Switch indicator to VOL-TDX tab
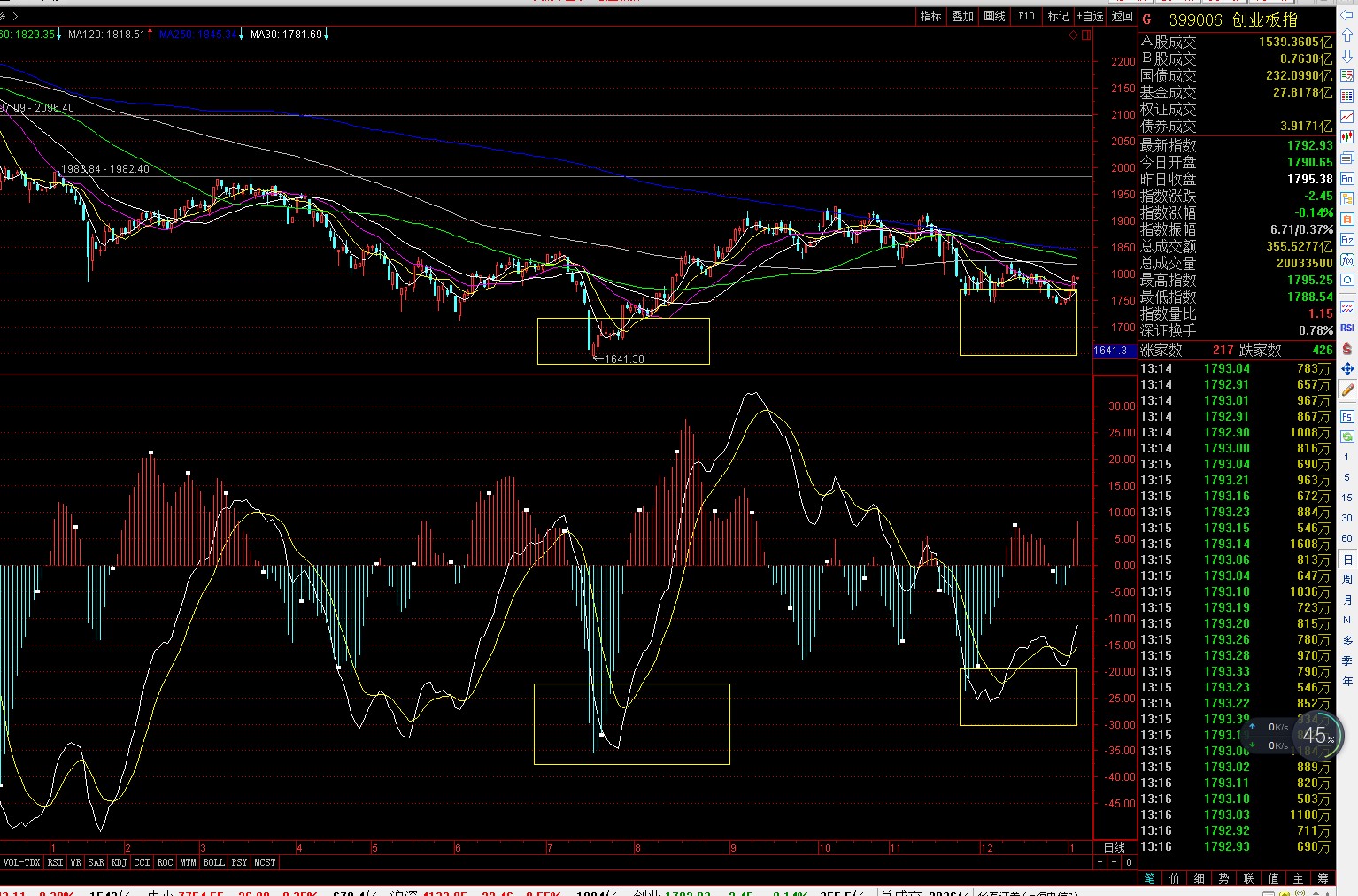The image size is (1358, 896). click(x=21, y=862)
